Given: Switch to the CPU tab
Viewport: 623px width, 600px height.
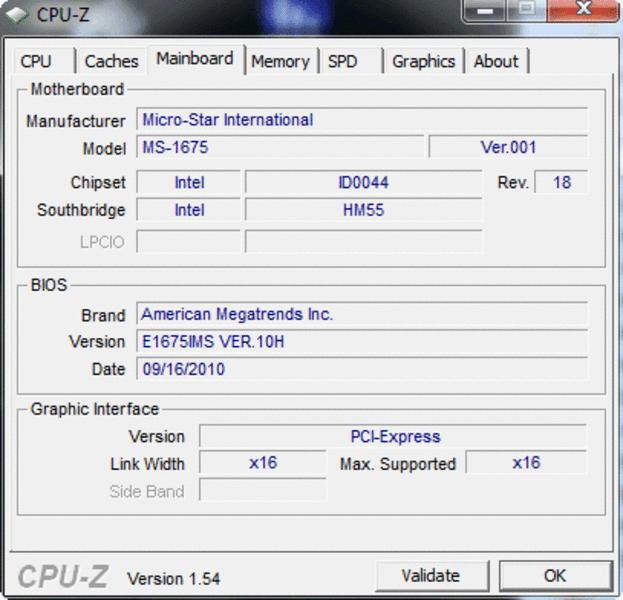Looking at the screenshot, I should (x=44, y=61).
